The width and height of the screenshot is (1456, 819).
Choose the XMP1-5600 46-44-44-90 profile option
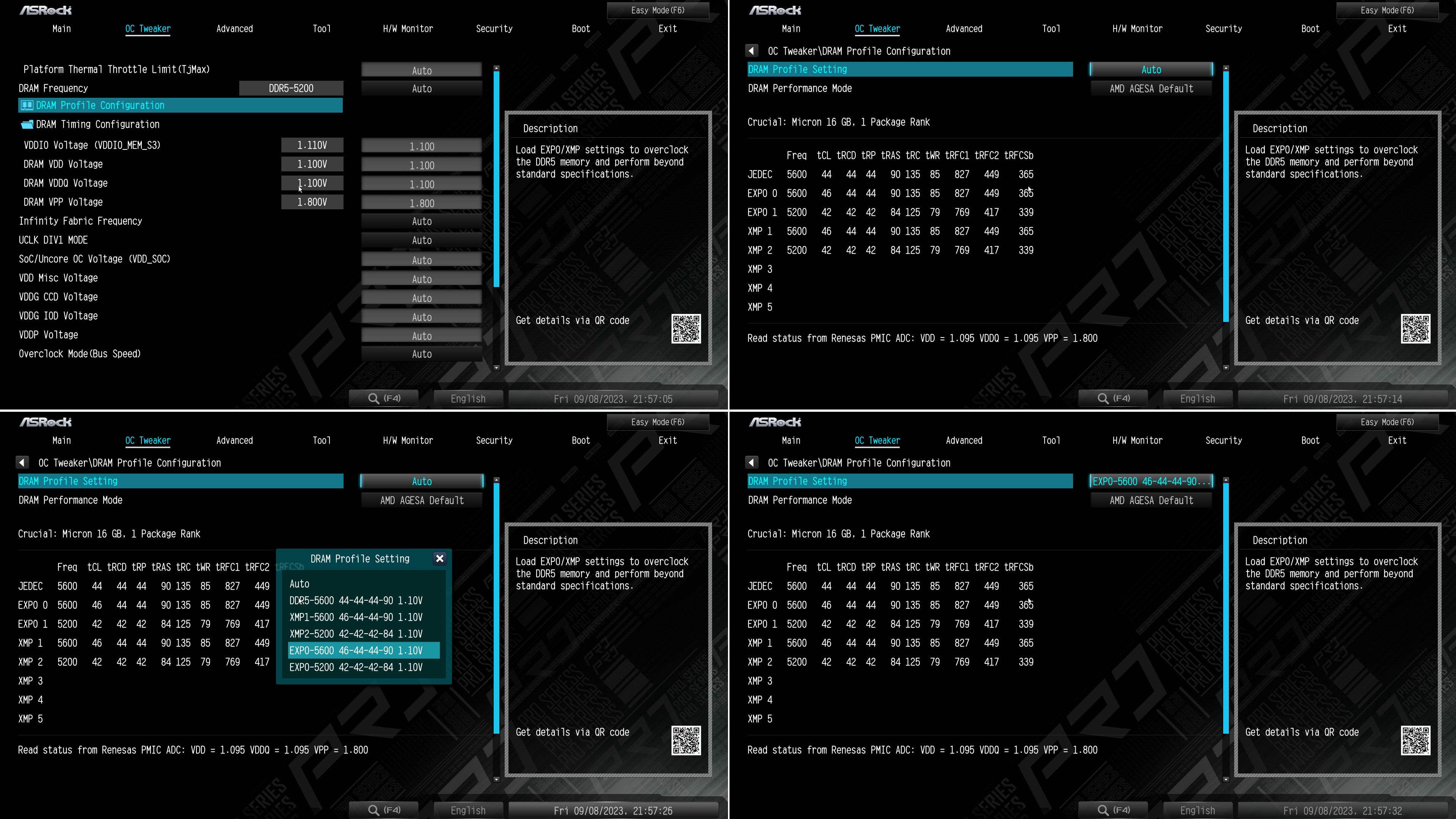coord(356,617)
